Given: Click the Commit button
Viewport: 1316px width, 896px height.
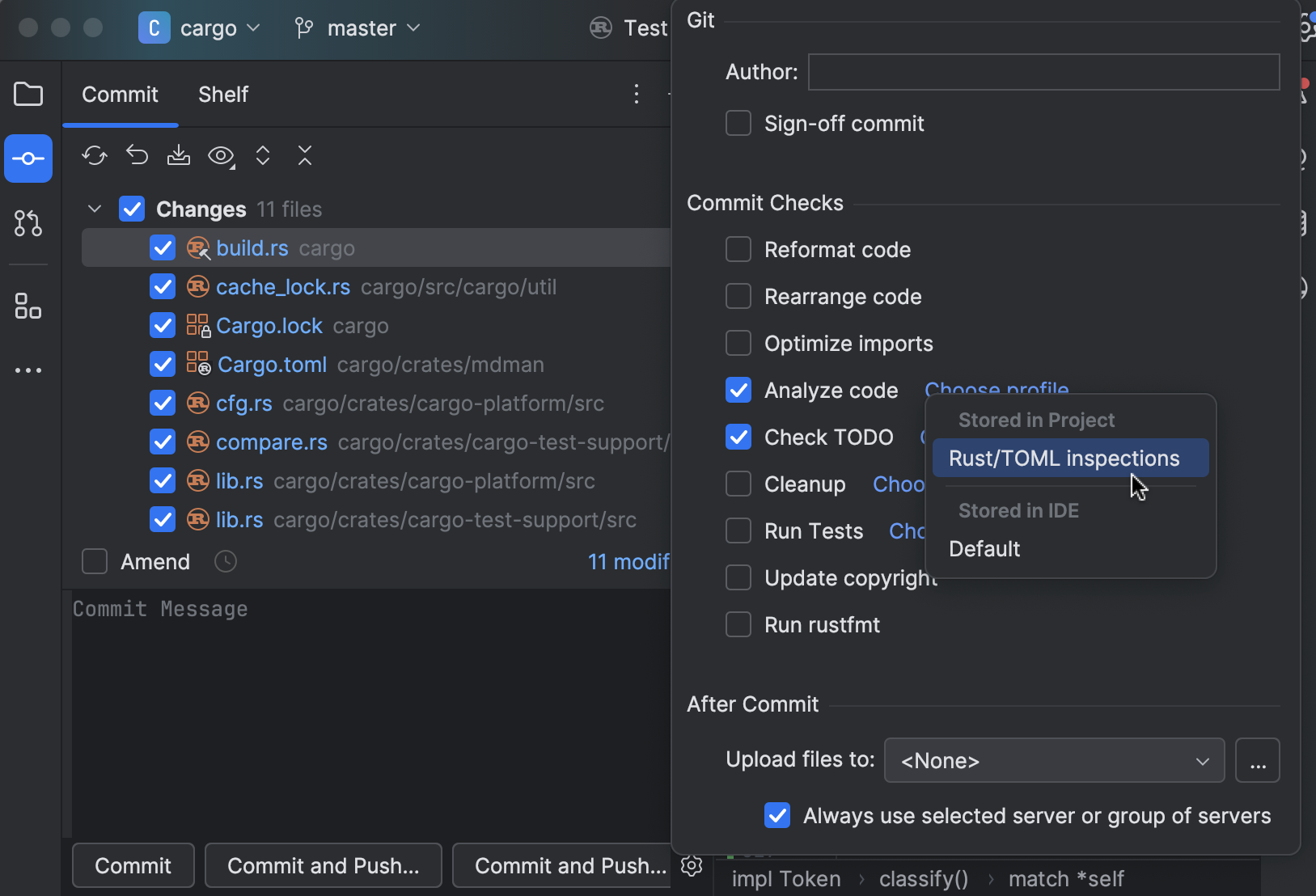Looking at the screenshot, I should pyautogui.click(x=133, y=866).
